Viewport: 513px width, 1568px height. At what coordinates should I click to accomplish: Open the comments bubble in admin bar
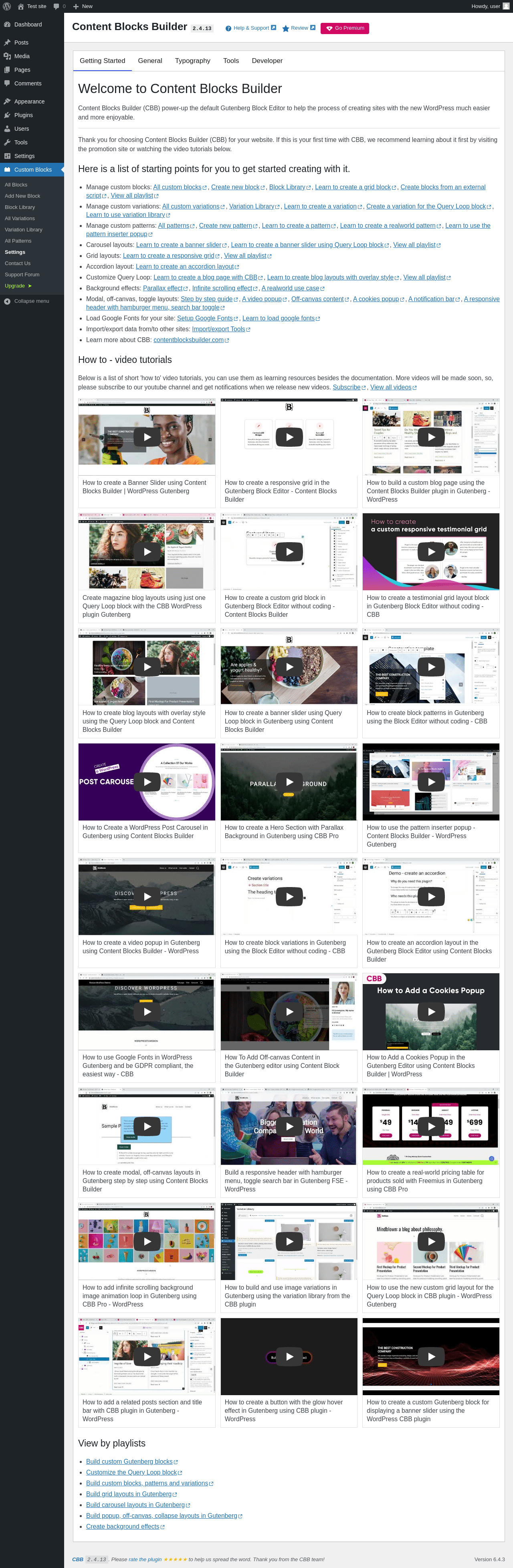point(59,6)
